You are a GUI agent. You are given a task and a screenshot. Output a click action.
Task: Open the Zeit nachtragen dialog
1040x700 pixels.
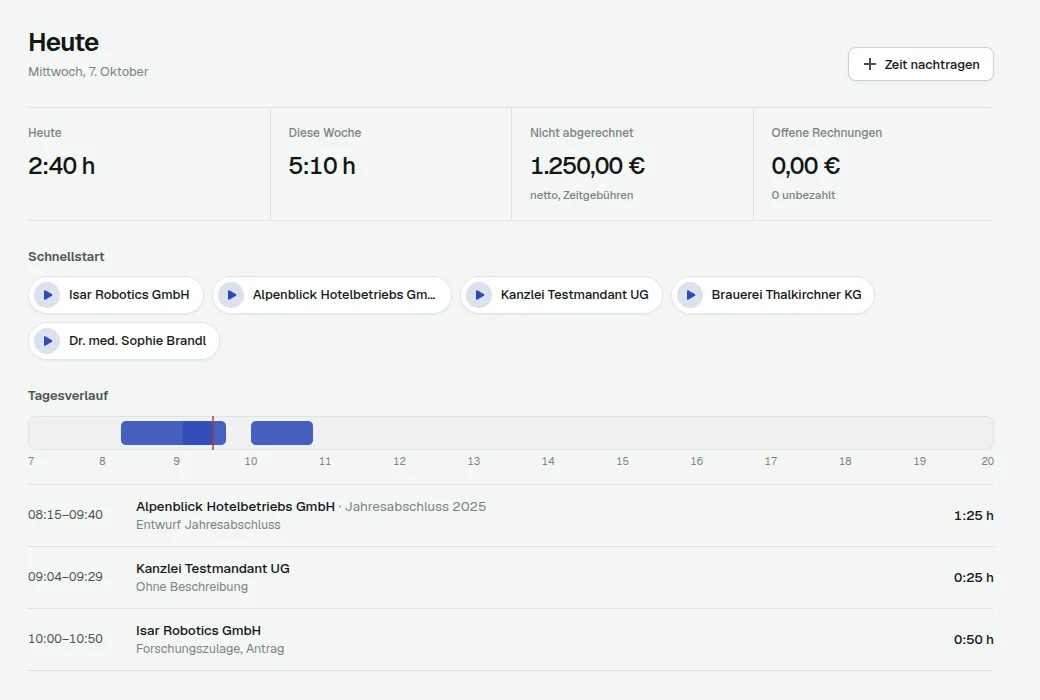pos(921,64)
